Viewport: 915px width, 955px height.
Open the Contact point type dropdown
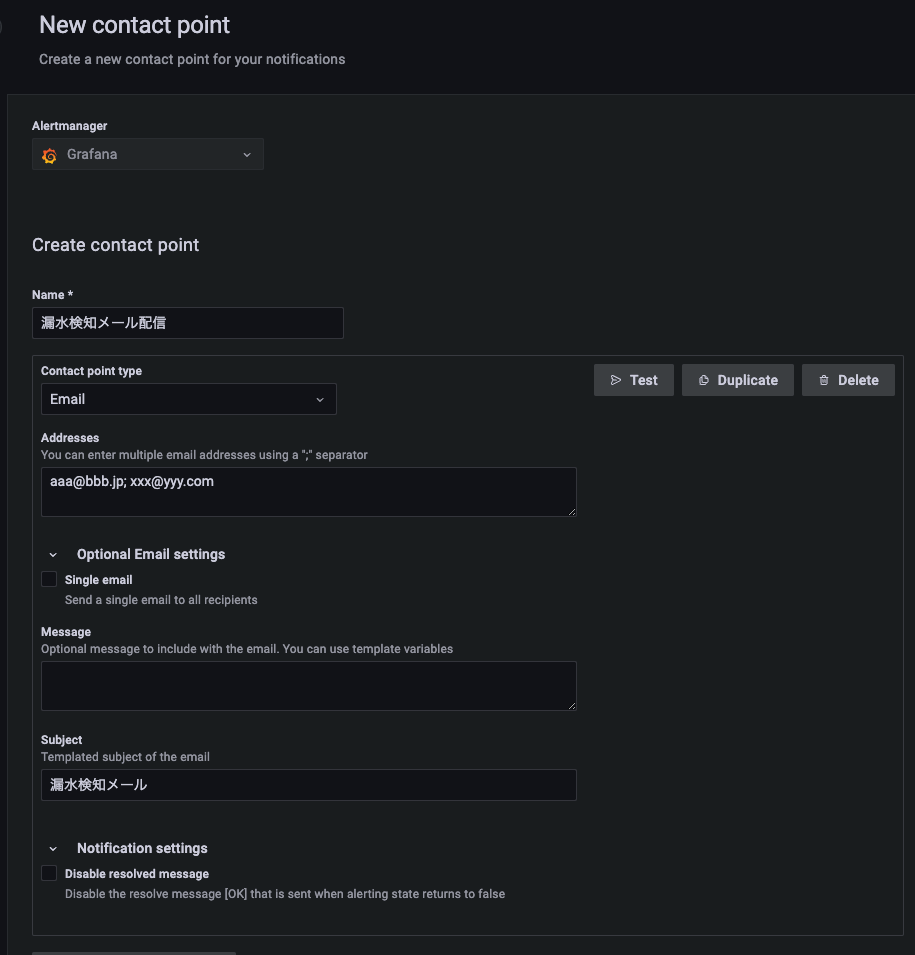188,399
